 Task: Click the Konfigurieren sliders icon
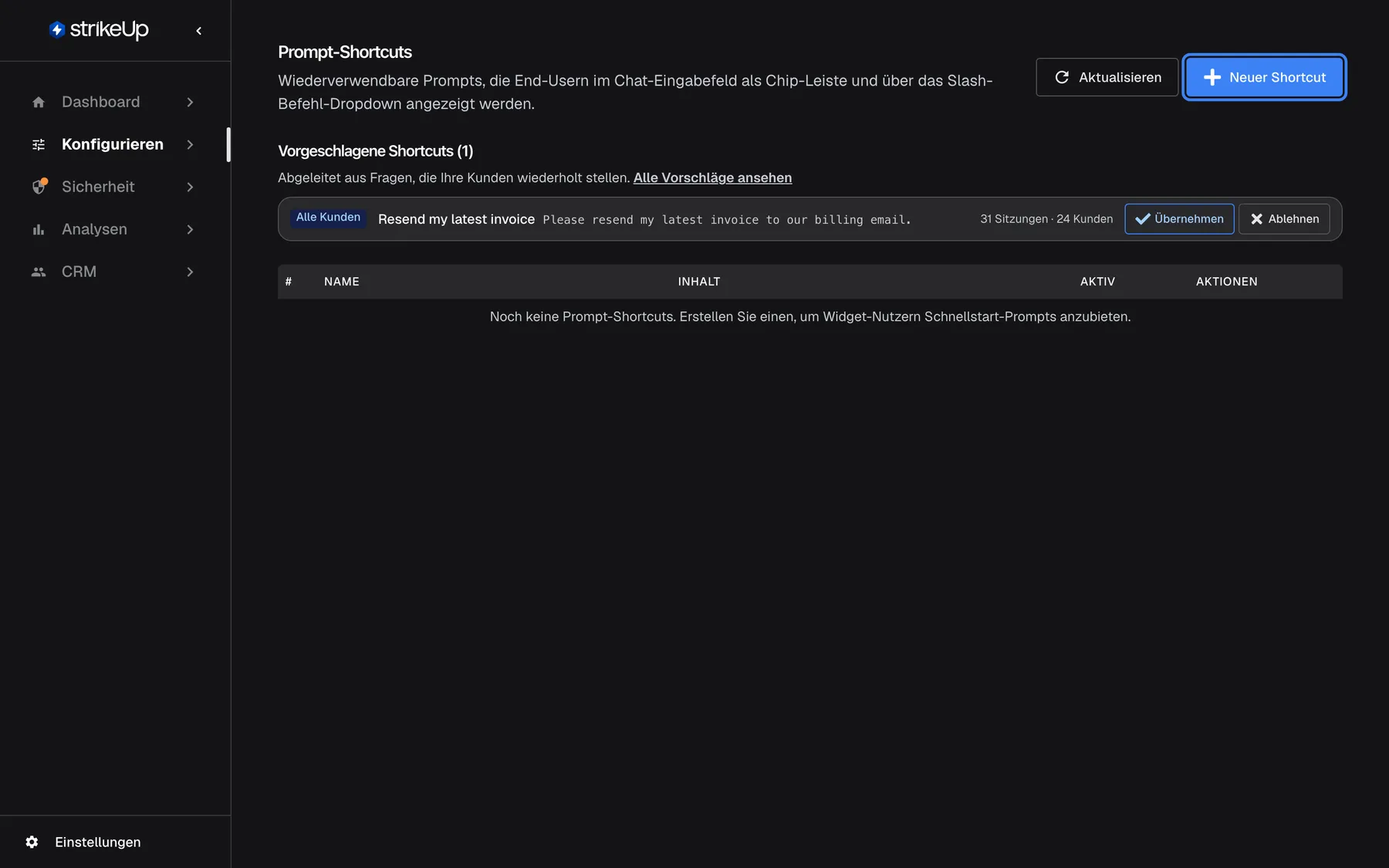click(x=39, y=144)
